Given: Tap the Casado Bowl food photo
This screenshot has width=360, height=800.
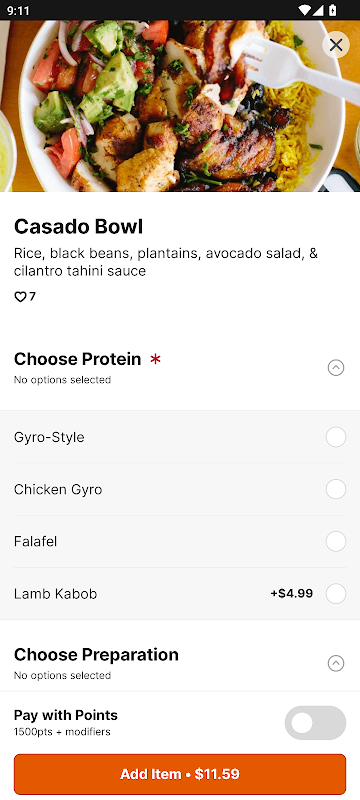Looking at the screenshot, I should tap(180, 106).
